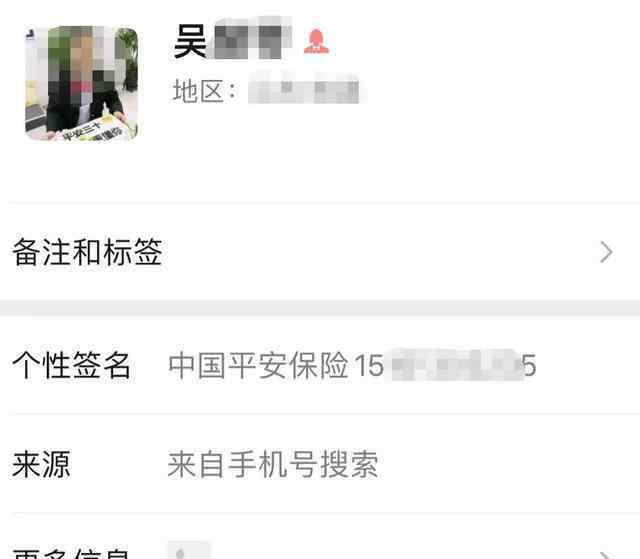640x559 pixels.
Task: Click blurred region value beside 地区
Action: point(304,91)
